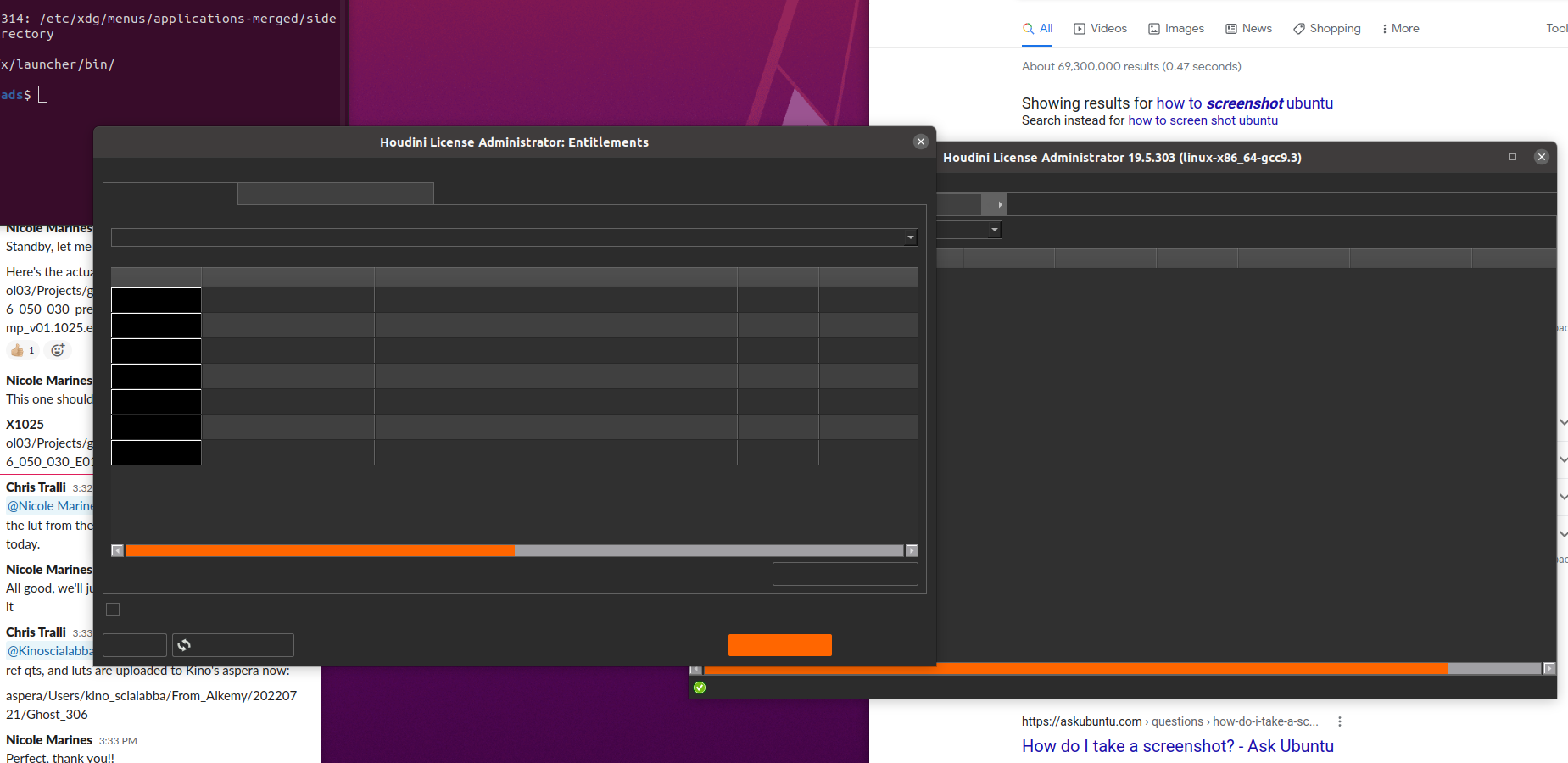Switch to News search tab
The image size is (1568, 763).
coord(1248,28)
